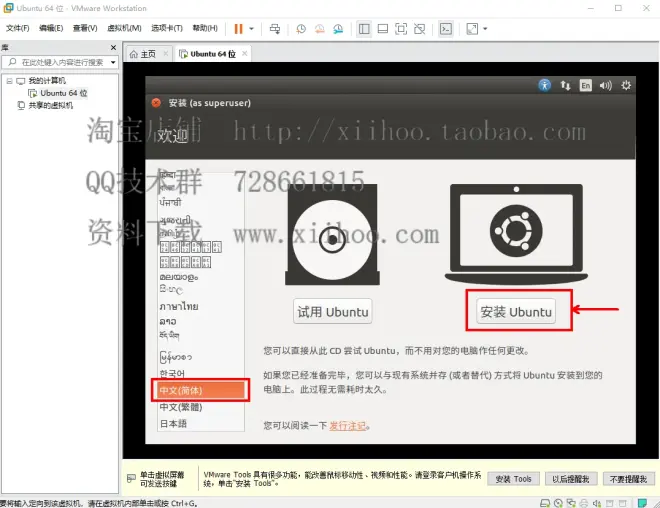This screenshot has height=508, width=660.
Task: Open the snapshot manager icon
Action: (338, 29)
